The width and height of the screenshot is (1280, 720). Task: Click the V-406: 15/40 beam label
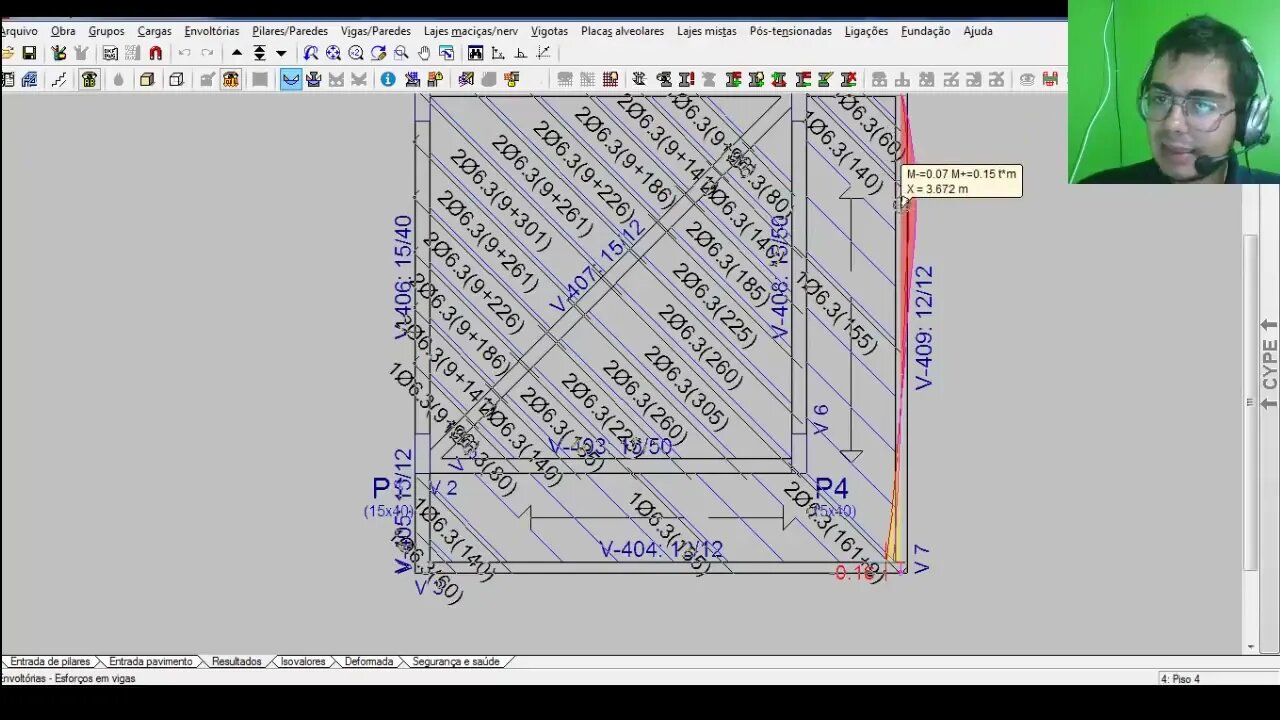403,278
